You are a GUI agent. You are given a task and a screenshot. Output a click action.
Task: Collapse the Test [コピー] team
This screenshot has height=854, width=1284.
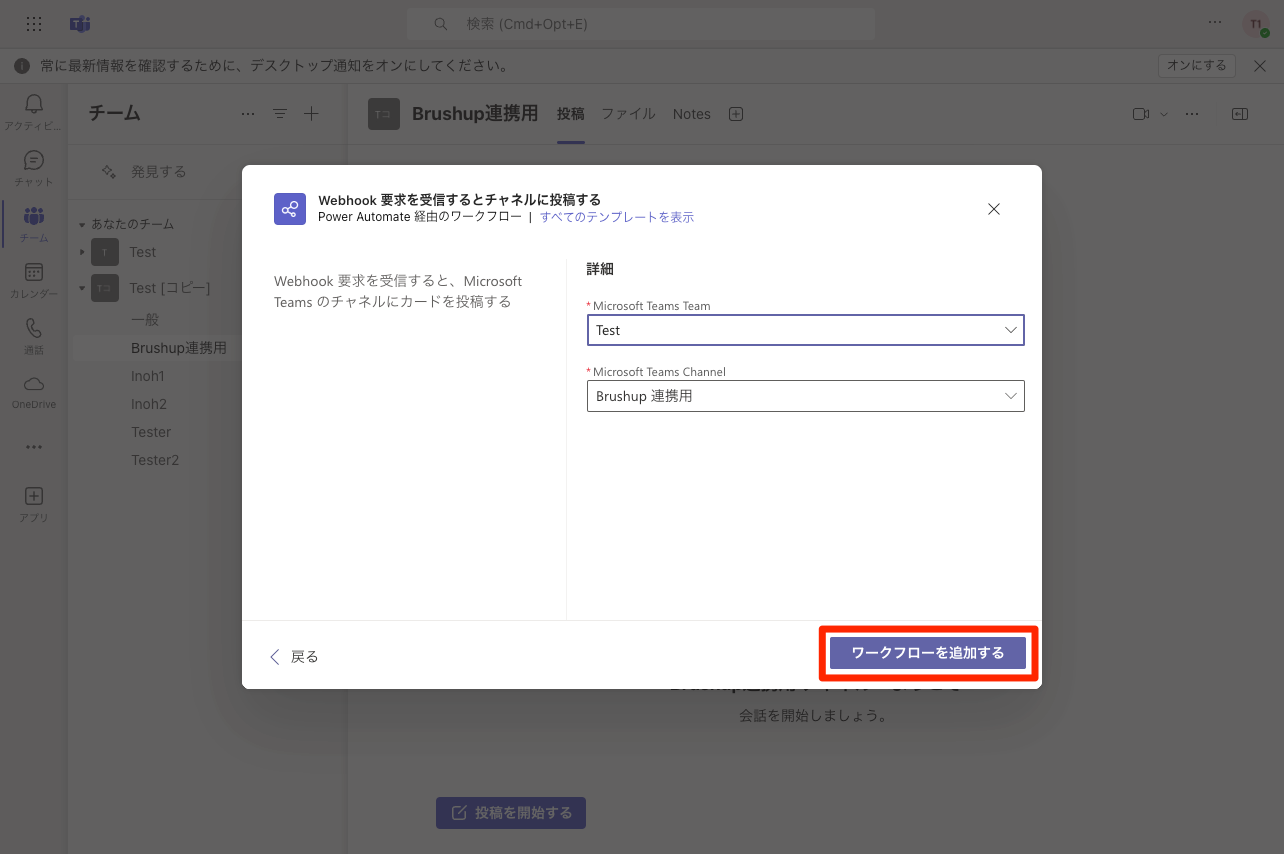point(82,288)
